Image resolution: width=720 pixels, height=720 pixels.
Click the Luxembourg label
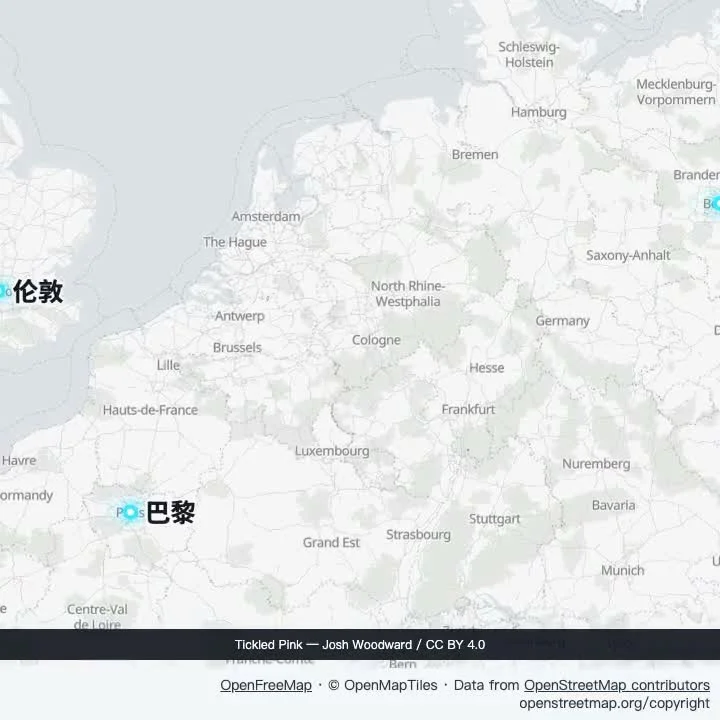[x=332, y=451]
